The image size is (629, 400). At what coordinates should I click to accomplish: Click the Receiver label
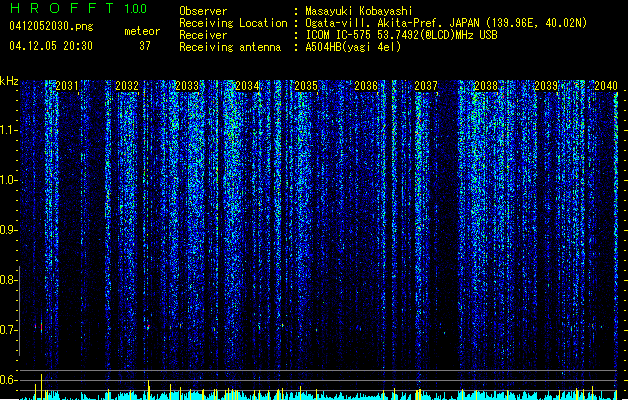203,35
